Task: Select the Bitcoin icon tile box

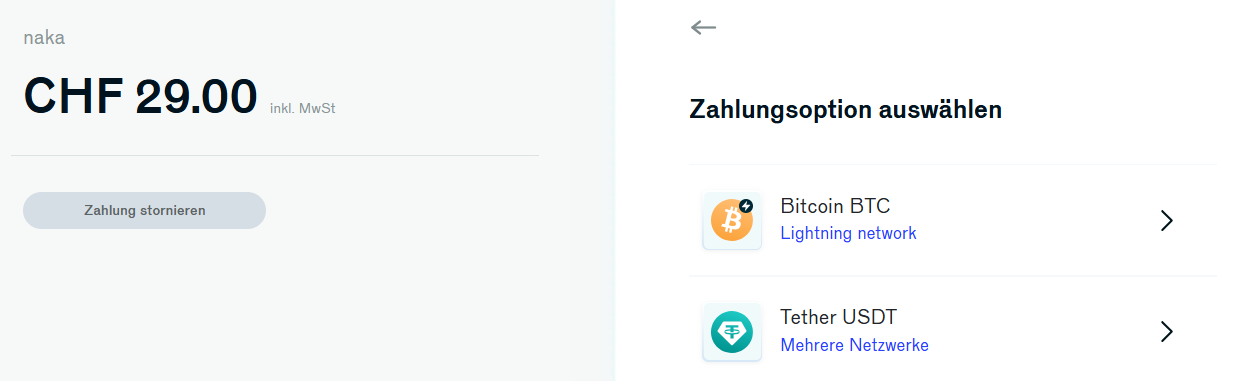Action: point(732,221)
